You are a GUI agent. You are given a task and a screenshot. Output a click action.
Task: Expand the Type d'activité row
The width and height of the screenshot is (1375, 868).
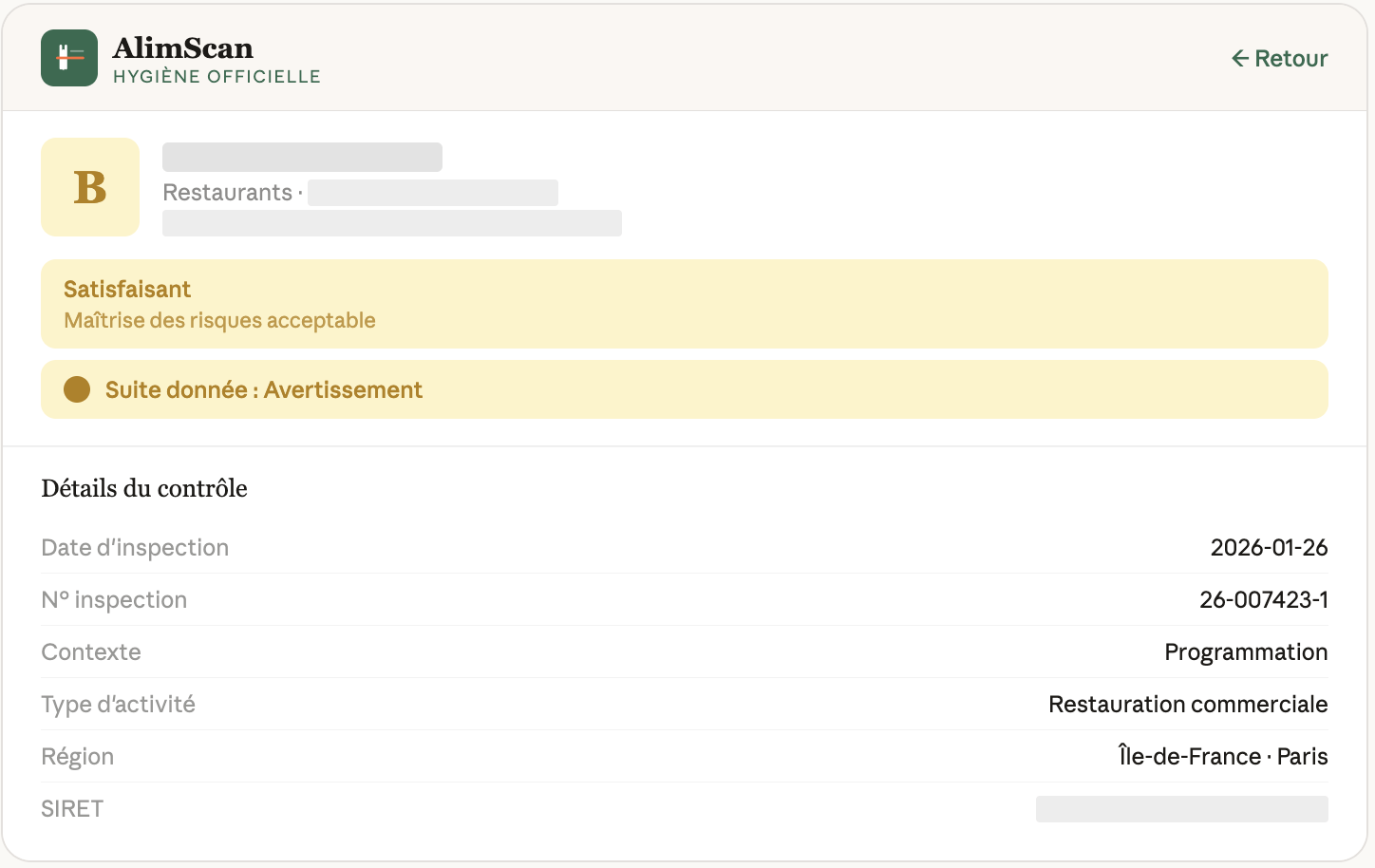[x=684, y=704]
